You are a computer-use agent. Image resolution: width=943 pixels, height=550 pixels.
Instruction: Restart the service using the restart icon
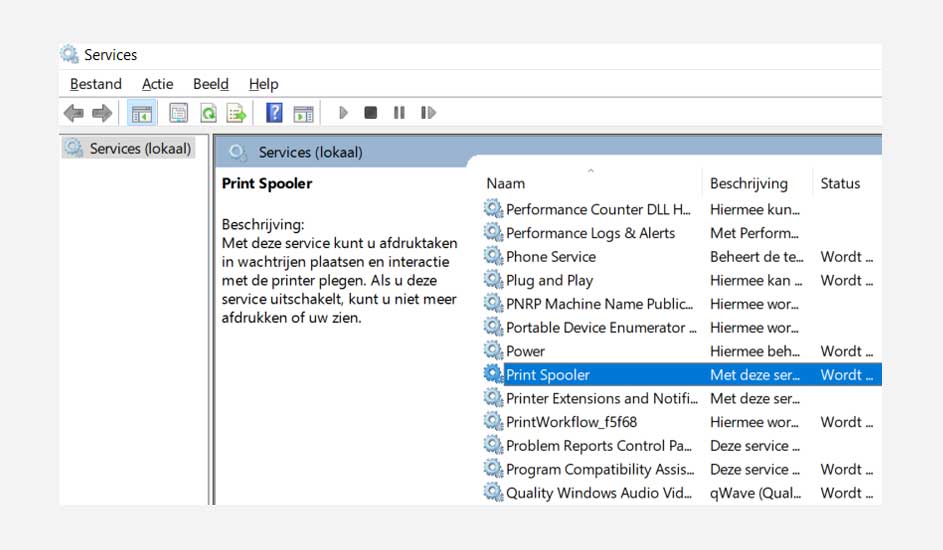[428, 113]
